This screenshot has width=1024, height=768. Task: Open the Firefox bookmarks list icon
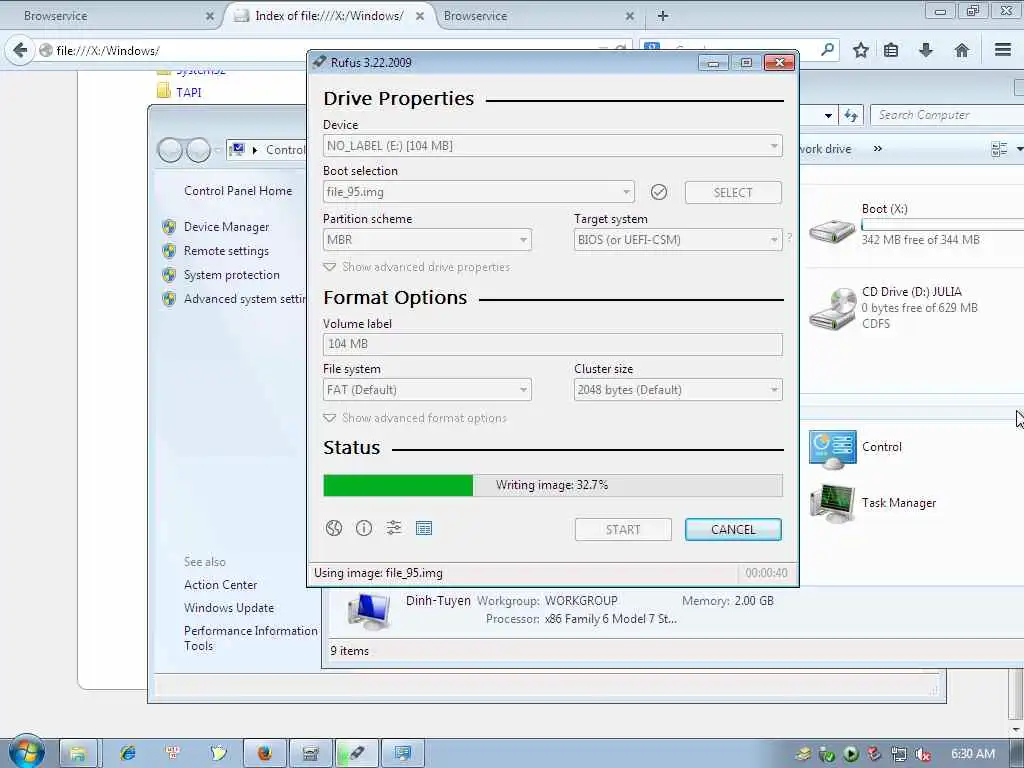coord(891,50)
